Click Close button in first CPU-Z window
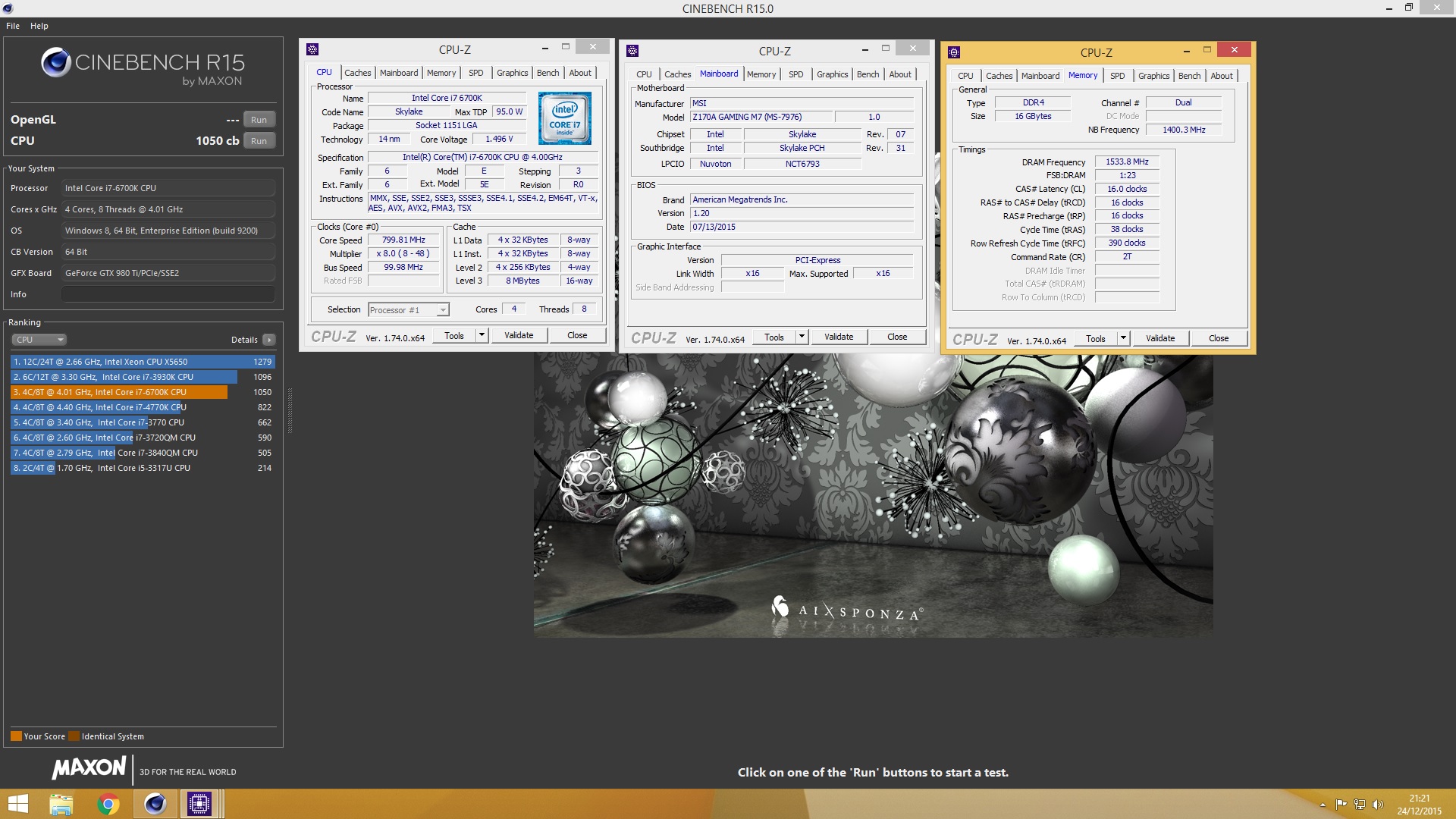 577,335
